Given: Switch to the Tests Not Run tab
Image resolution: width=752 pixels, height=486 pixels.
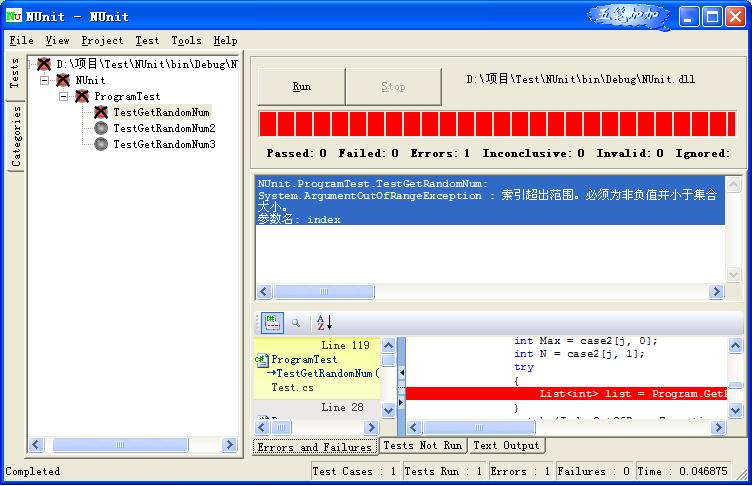Looking at the screenshot, I should coord(423,446).
